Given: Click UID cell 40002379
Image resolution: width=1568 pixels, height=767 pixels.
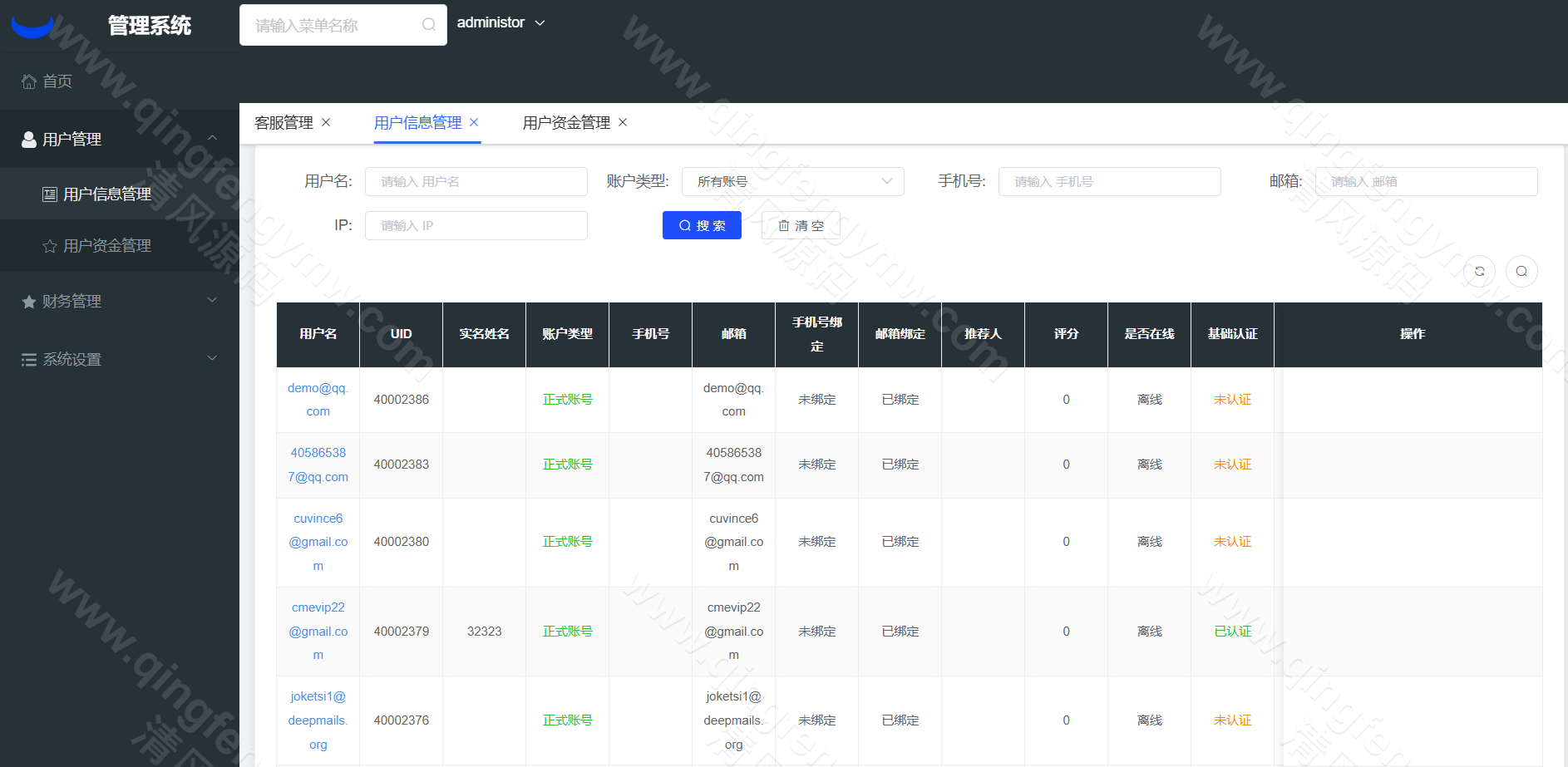Looking at the screenshot, I should tap(402, 632).
